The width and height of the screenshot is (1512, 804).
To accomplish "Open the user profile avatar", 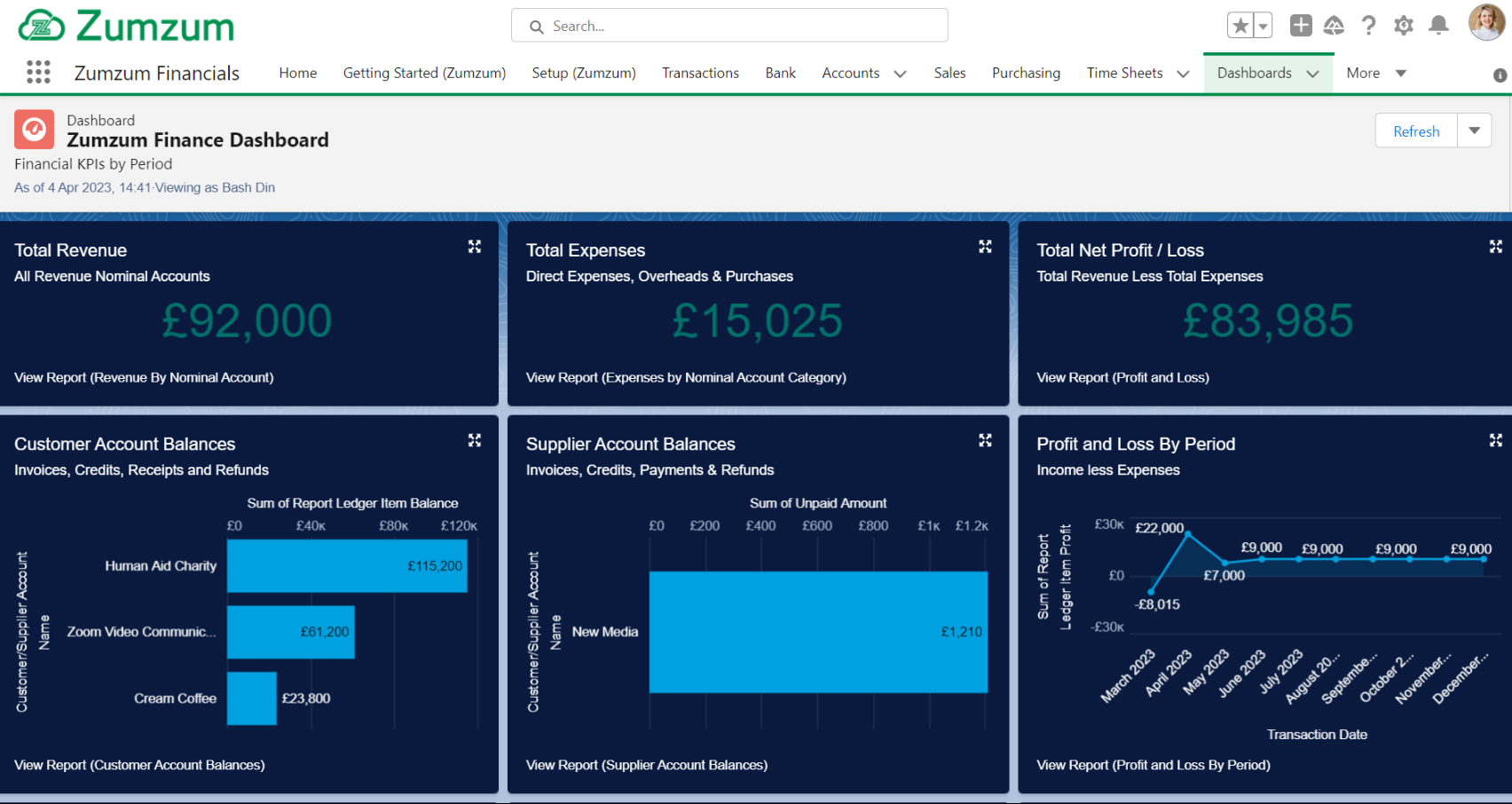I will [x=1486, y=22].
